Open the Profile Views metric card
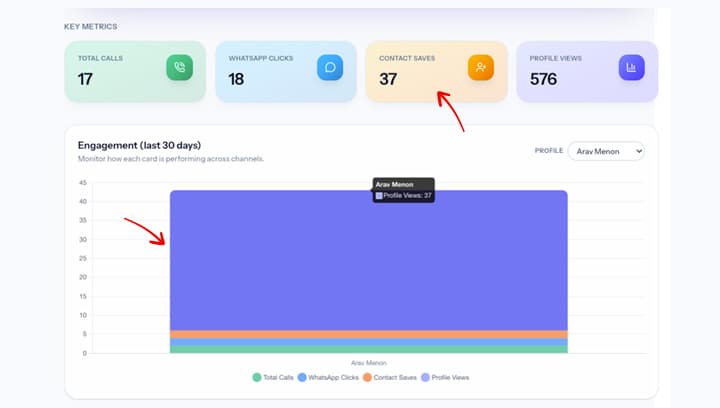The height and width of the screenshot is (408, 720). pyautogui.click(x=587, y=72)
